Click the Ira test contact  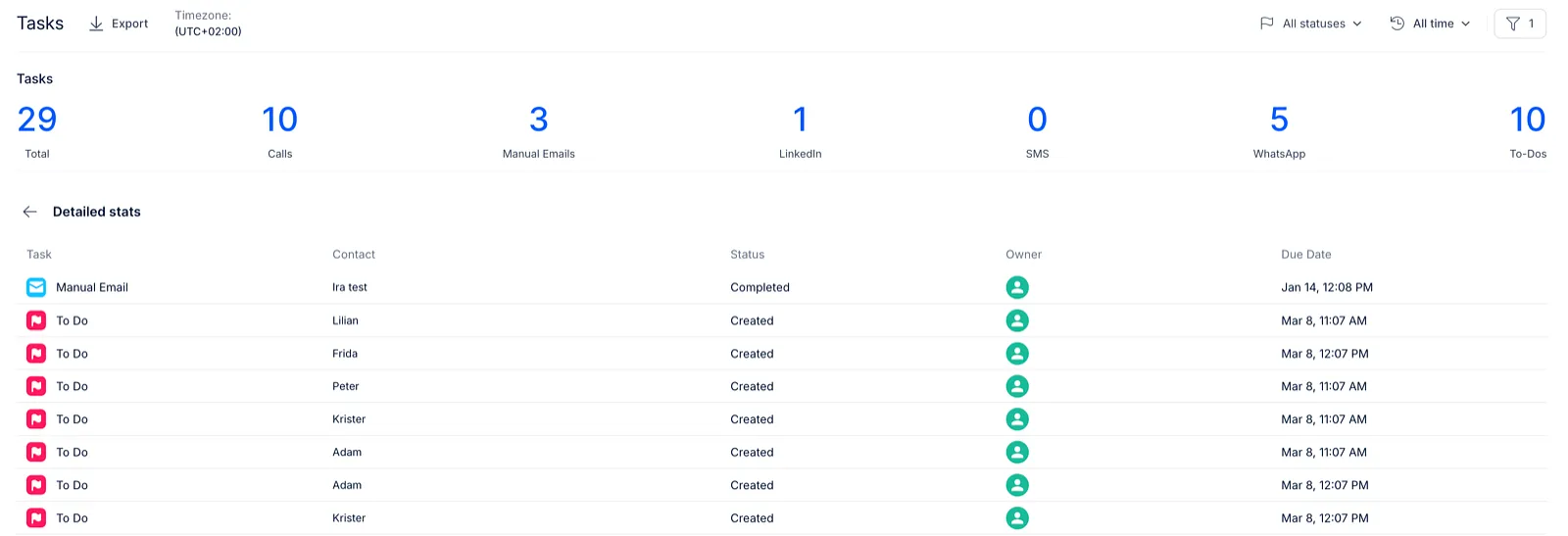click(x=350, y=287)
